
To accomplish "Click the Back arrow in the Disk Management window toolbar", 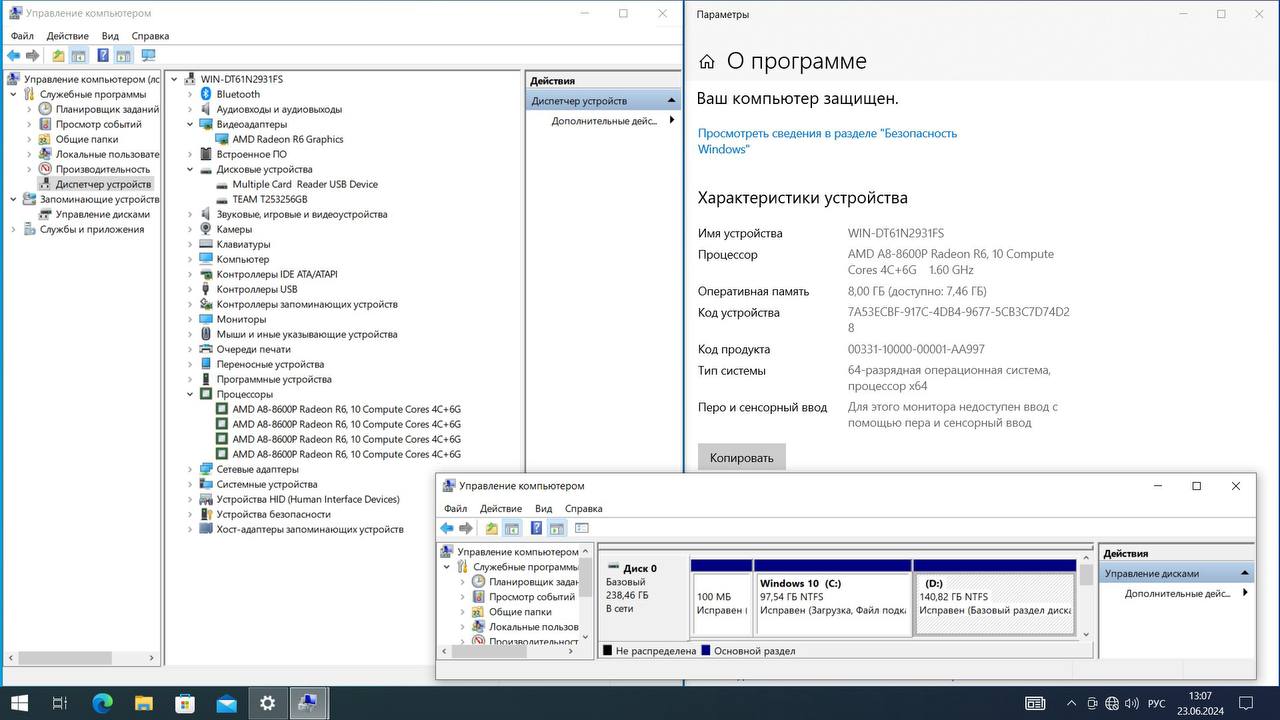I will click(447, 528).
